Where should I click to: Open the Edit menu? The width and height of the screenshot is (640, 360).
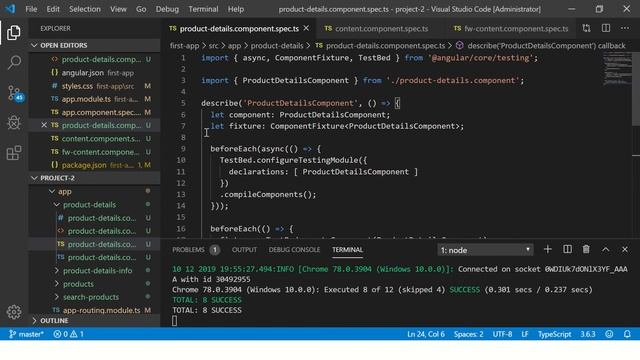coord(53,9)
